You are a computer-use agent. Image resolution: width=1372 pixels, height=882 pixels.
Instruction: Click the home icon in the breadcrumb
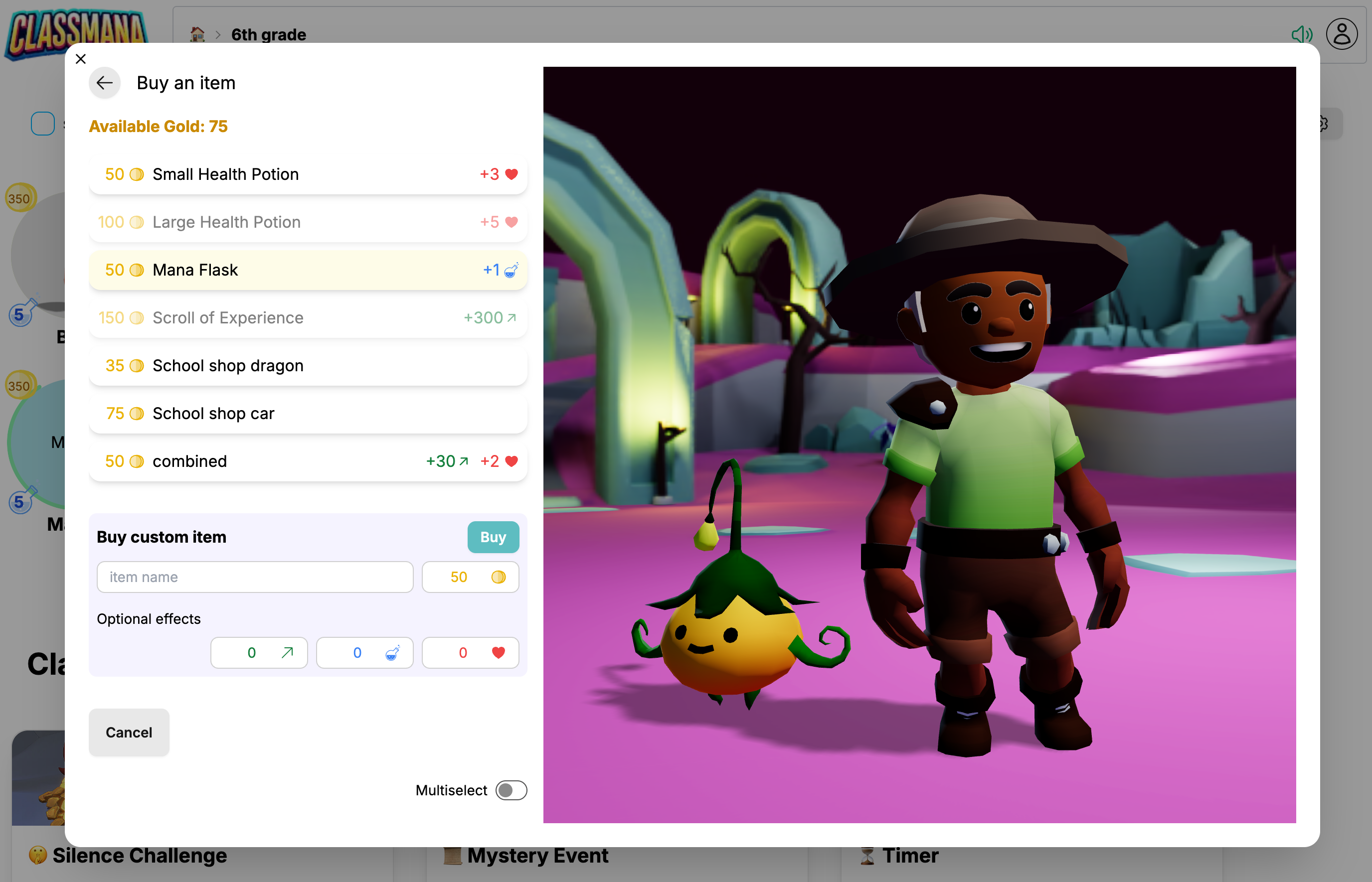click(197, 34)
